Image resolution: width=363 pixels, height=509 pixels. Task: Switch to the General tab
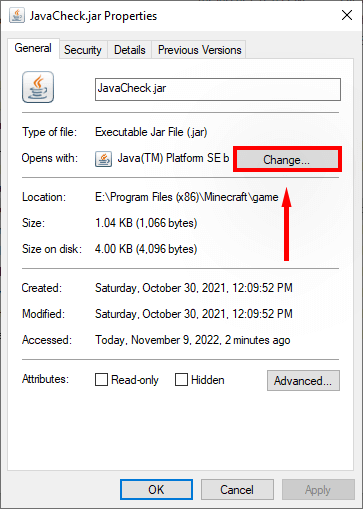coord(33,48)
